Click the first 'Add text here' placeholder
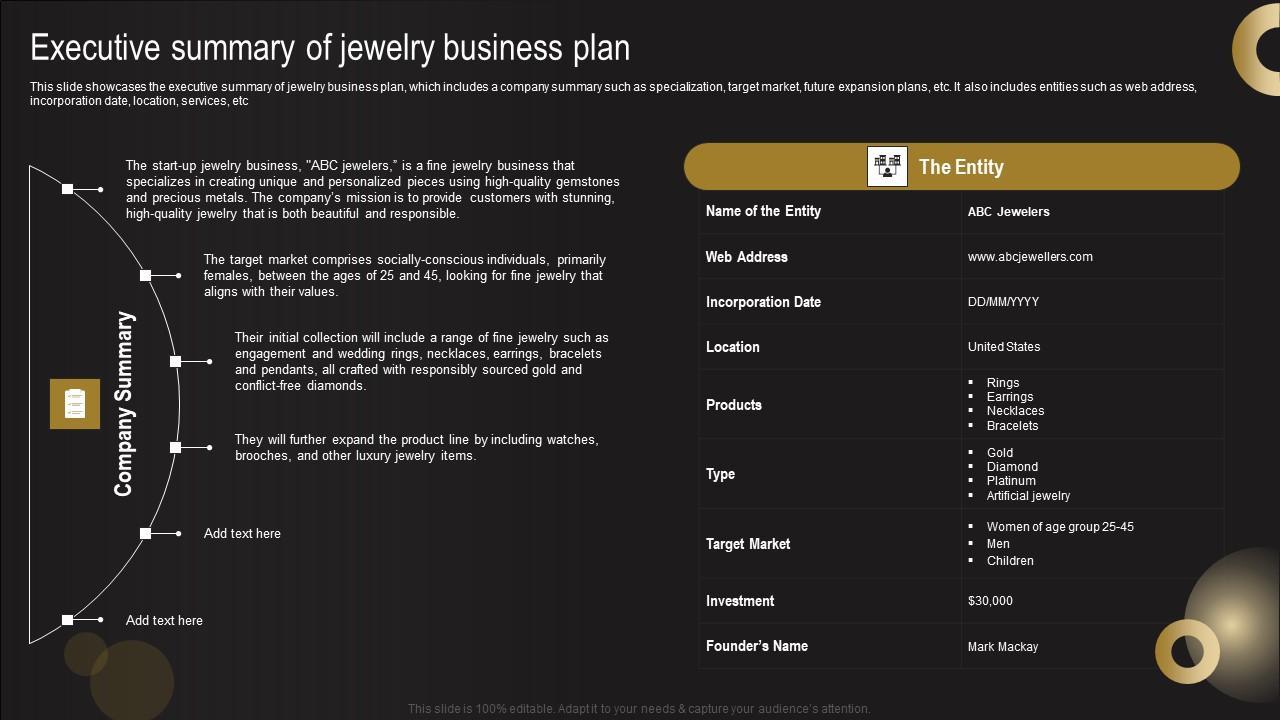 (x=242, y=534)
